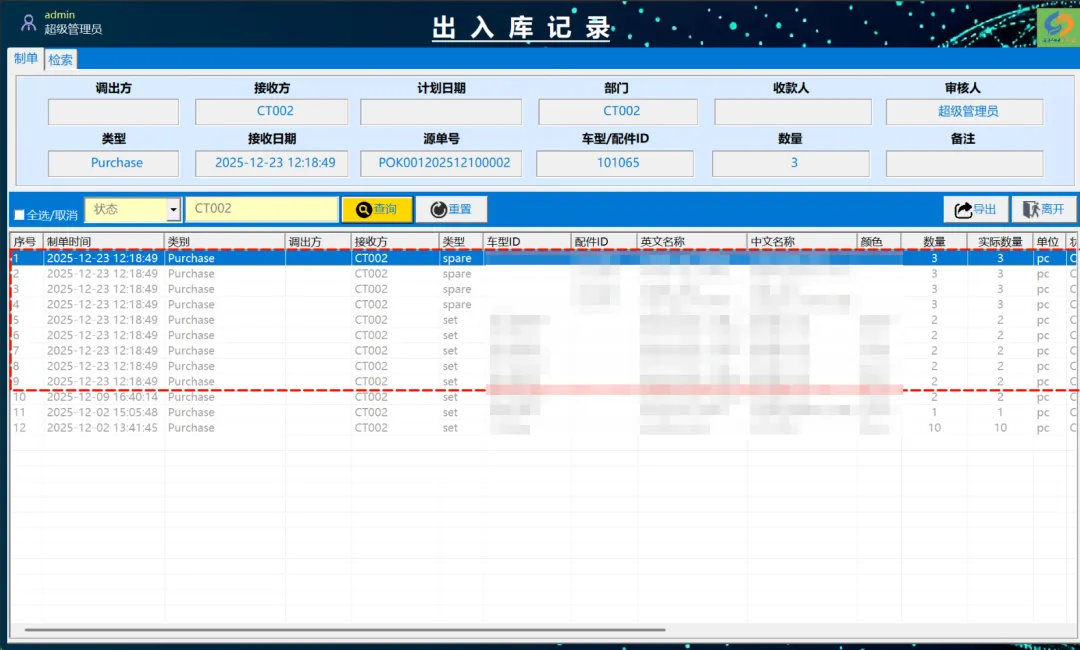Click the 离开 leave button label
This screenshot has width=1080, height=650.
1052,209
